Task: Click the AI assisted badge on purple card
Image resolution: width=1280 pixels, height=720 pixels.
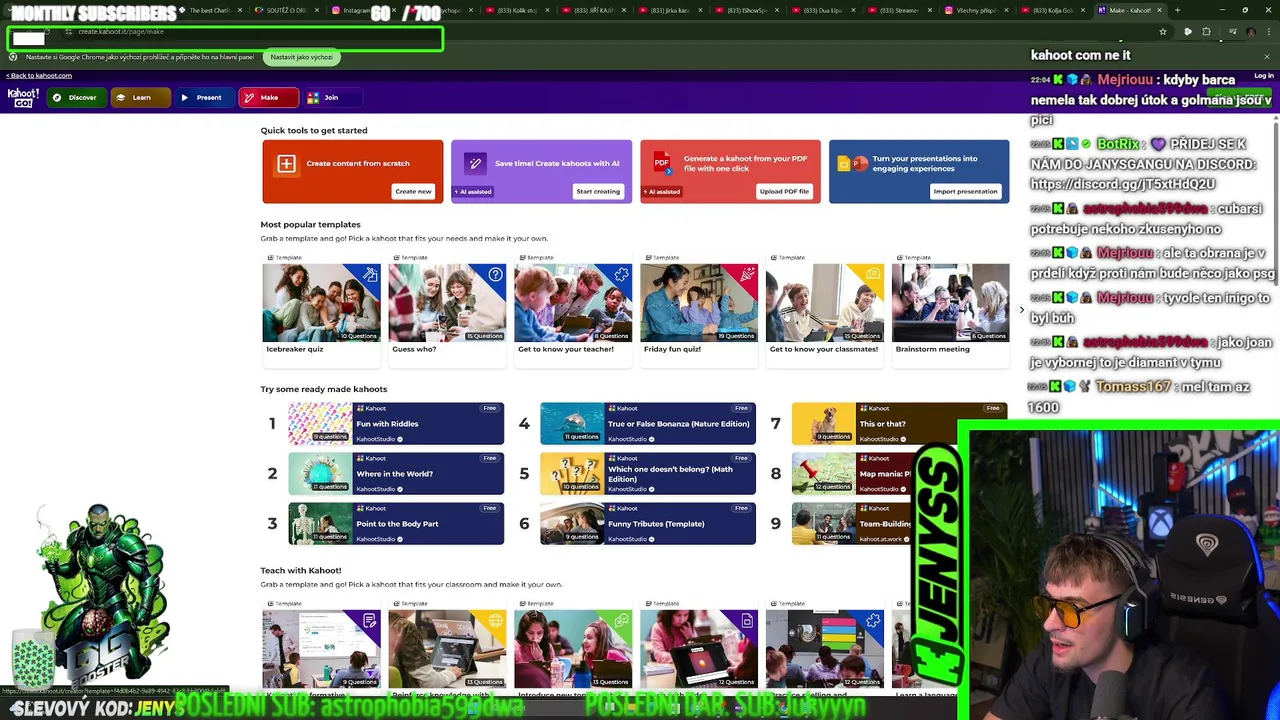Action: 473,192
